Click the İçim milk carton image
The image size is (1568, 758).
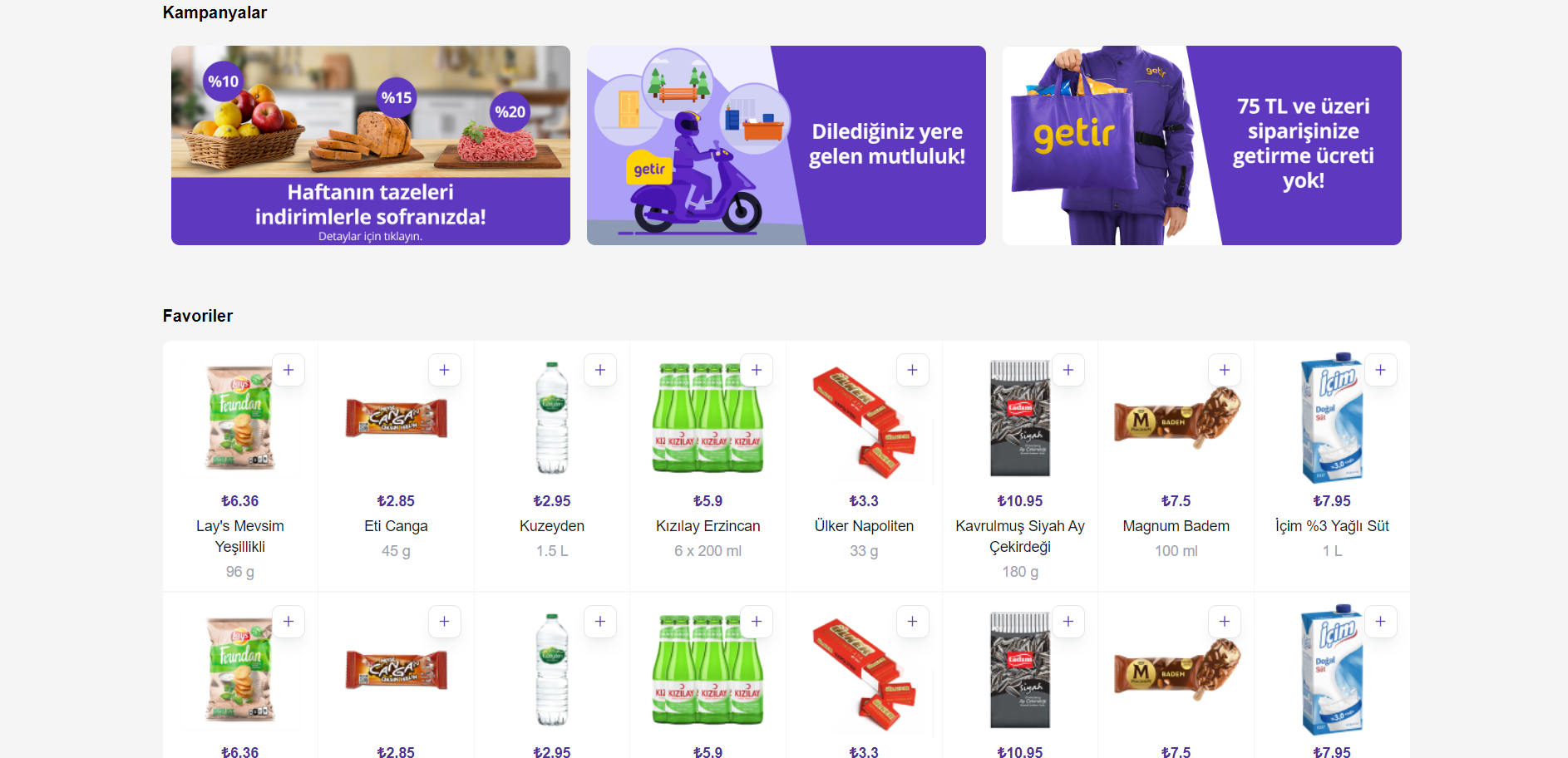tap(1332, 418)
